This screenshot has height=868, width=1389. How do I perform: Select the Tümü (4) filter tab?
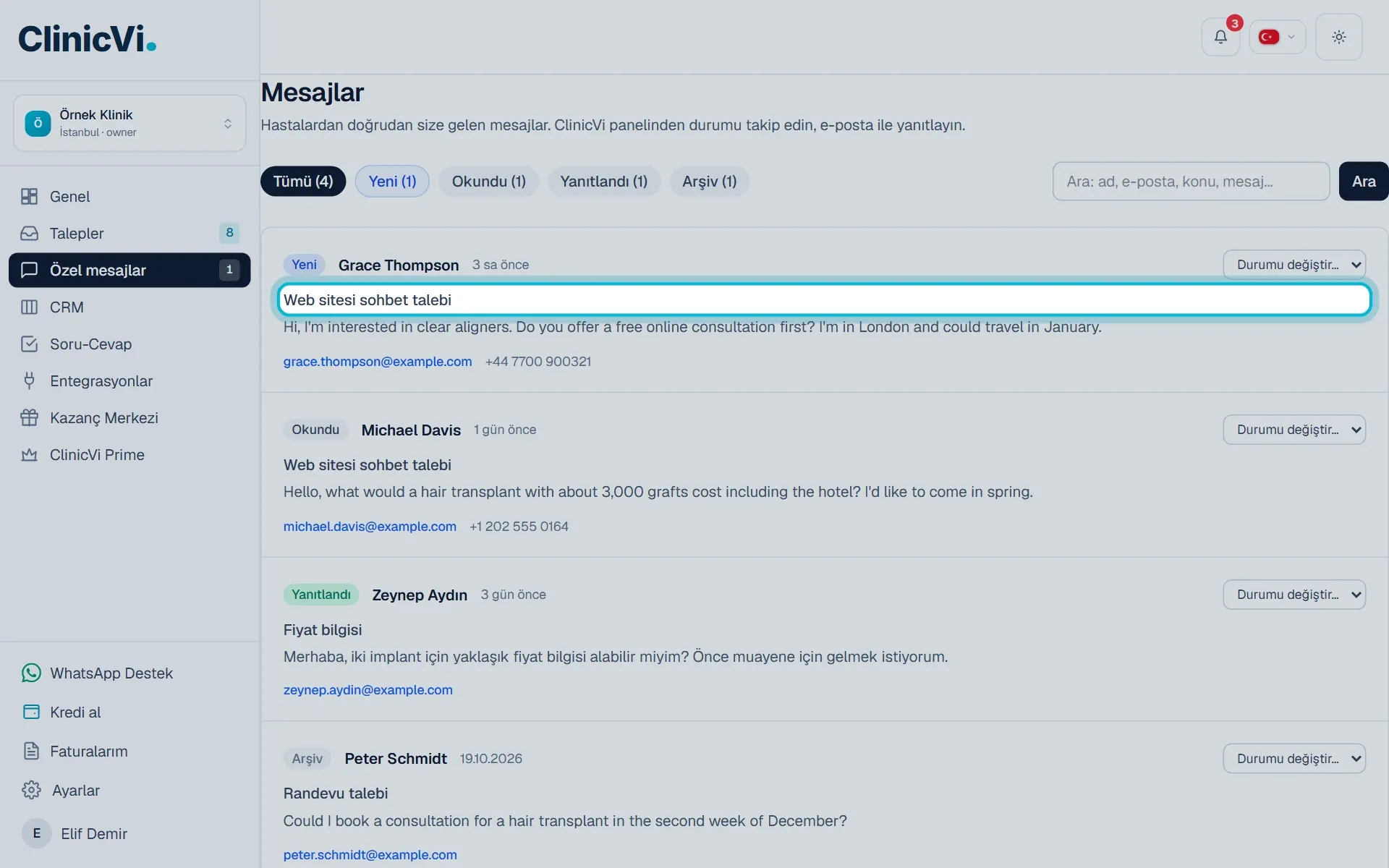(303, 182)
